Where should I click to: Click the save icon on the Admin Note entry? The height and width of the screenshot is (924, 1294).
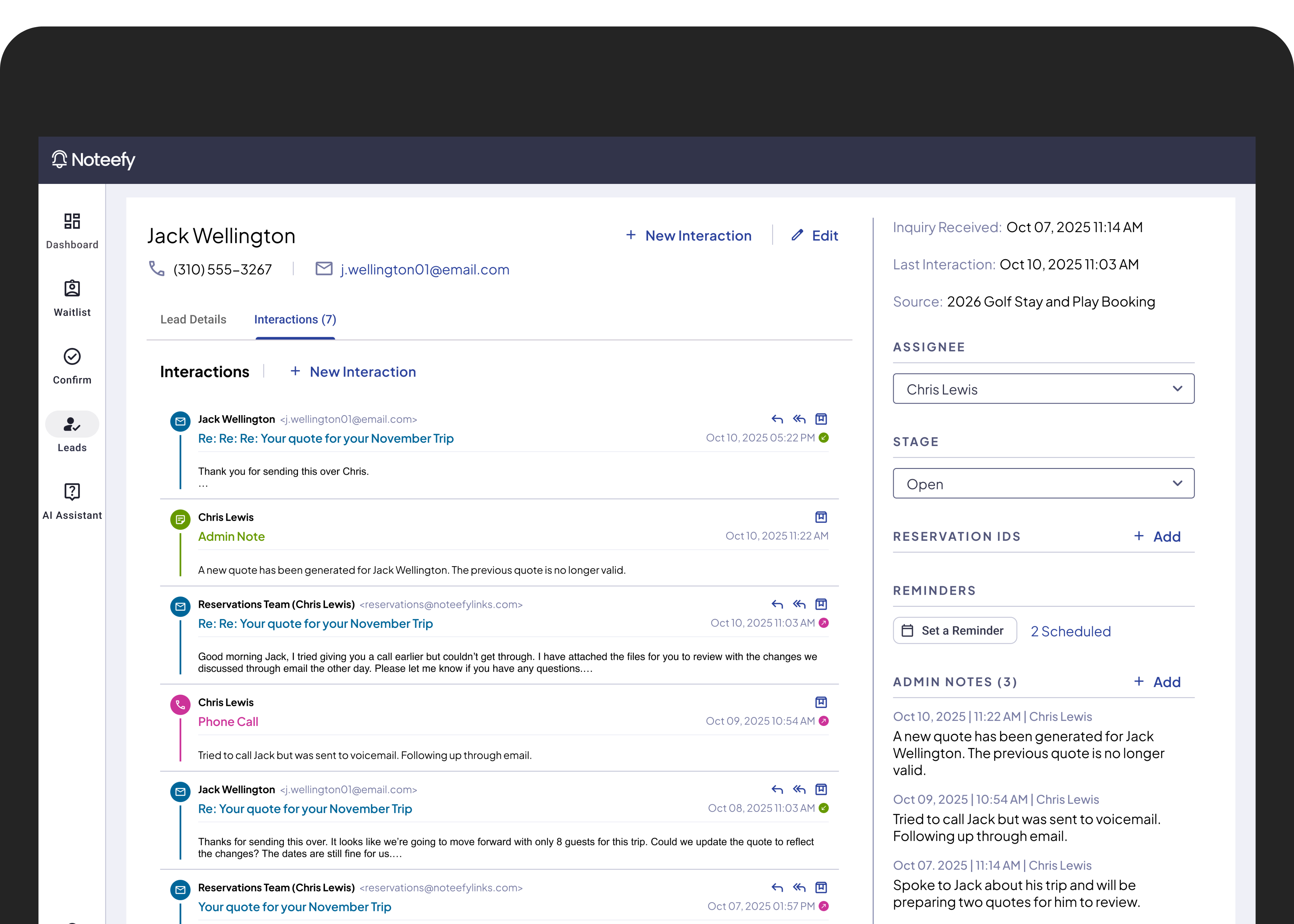coord(821,517)
